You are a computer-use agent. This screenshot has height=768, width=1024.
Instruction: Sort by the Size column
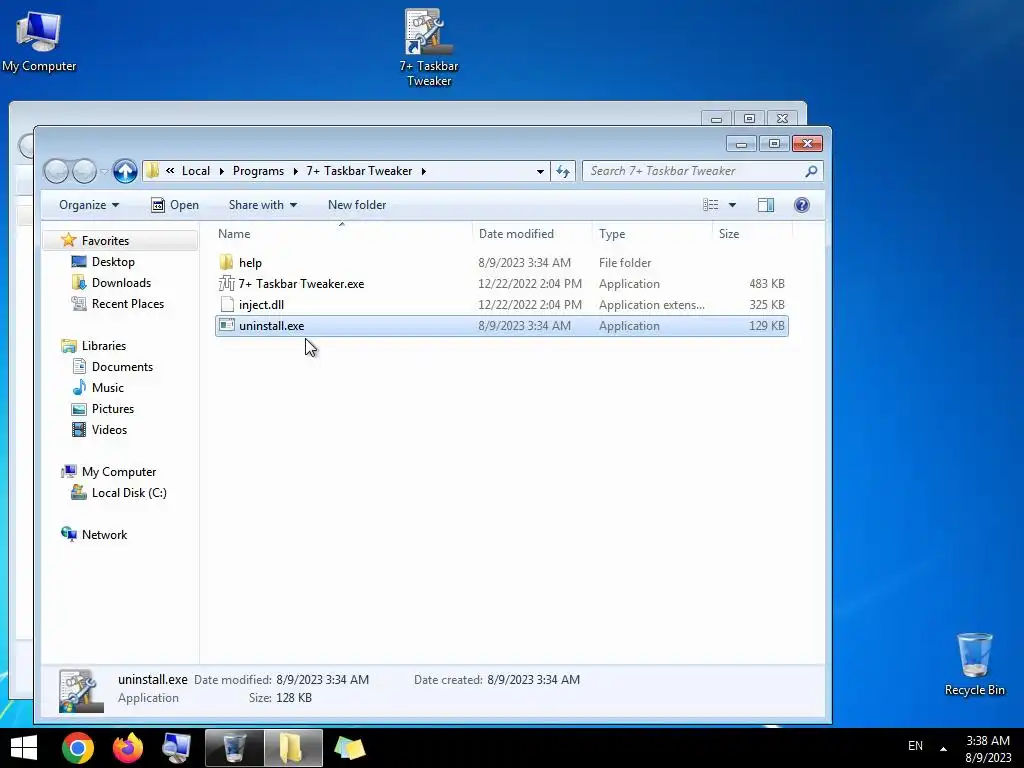[752, 234]
